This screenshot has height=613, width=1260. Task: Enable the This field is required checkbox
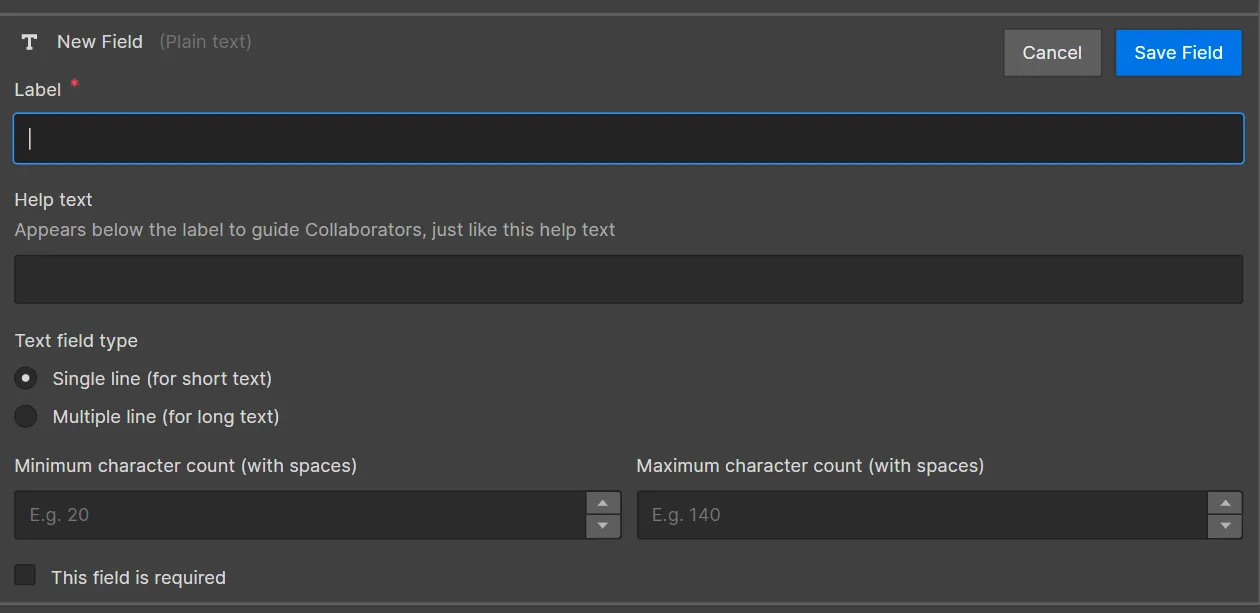[25, 575]
